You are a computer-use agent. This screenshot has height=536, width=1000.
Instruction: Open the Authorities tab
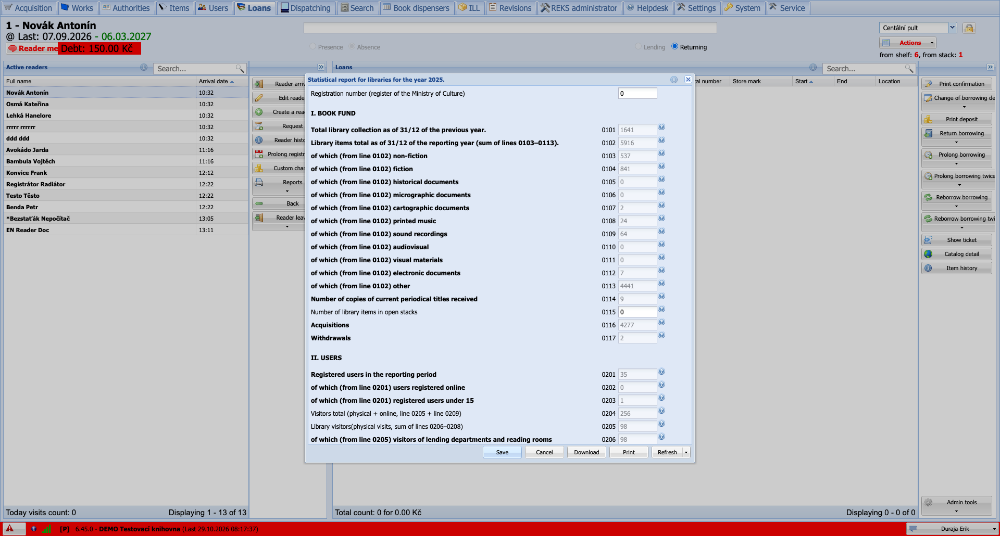click(126, 8)
